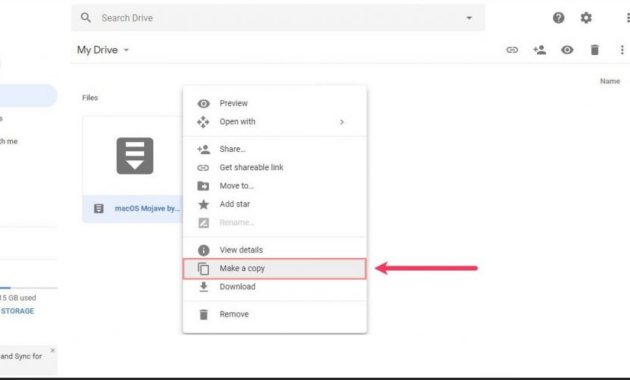The height and width of the screenshot is (380, 630).
Task: Choose Remove in the context menu
Action: [275, 314]
